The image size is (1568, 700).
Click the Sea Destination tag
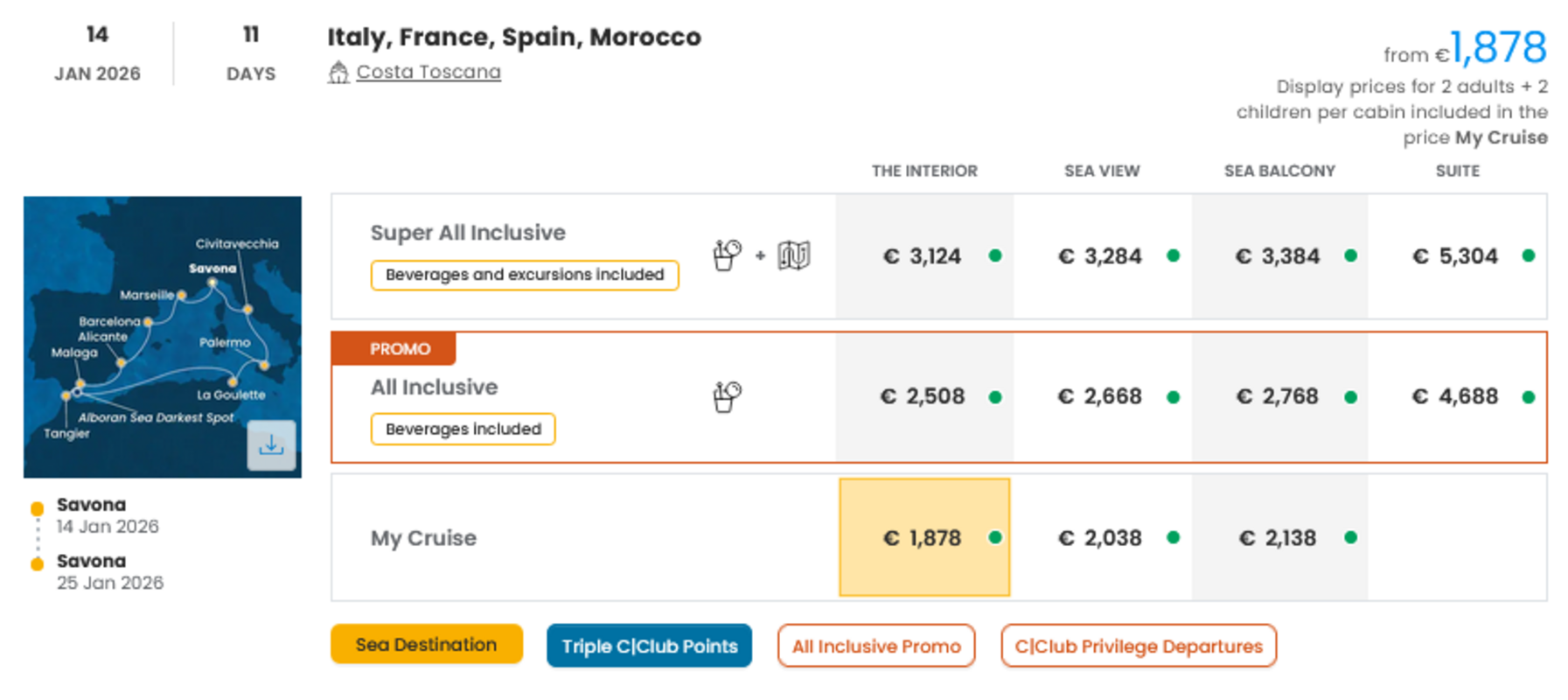point(426,645)
